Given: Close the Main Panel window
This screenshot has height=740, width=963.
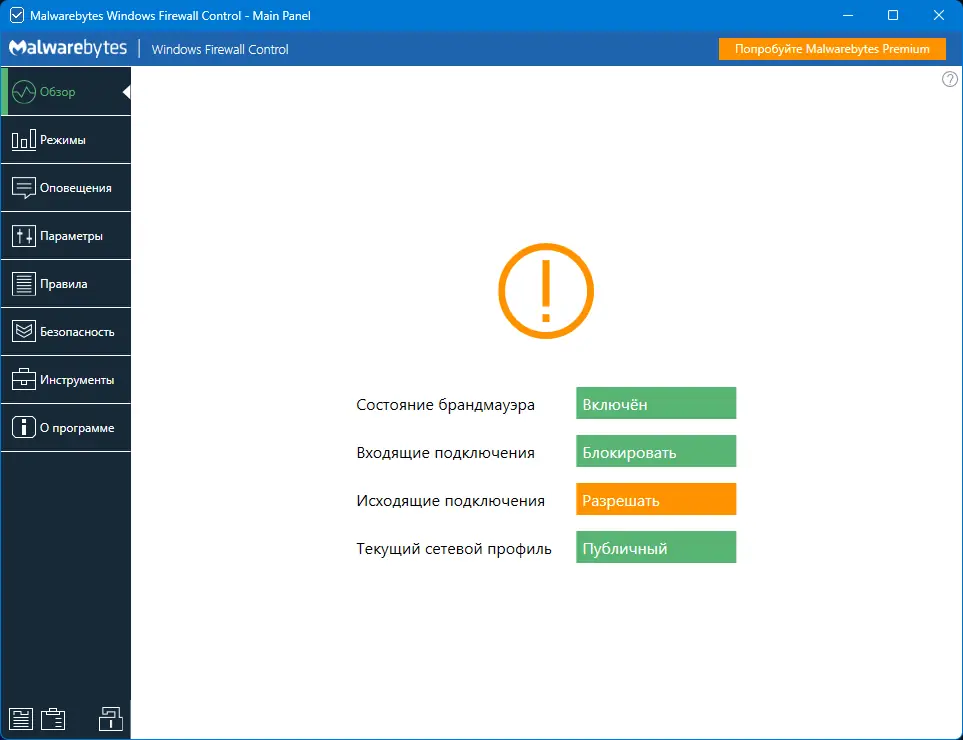Looking at the screenshot, I should [938, 15].
